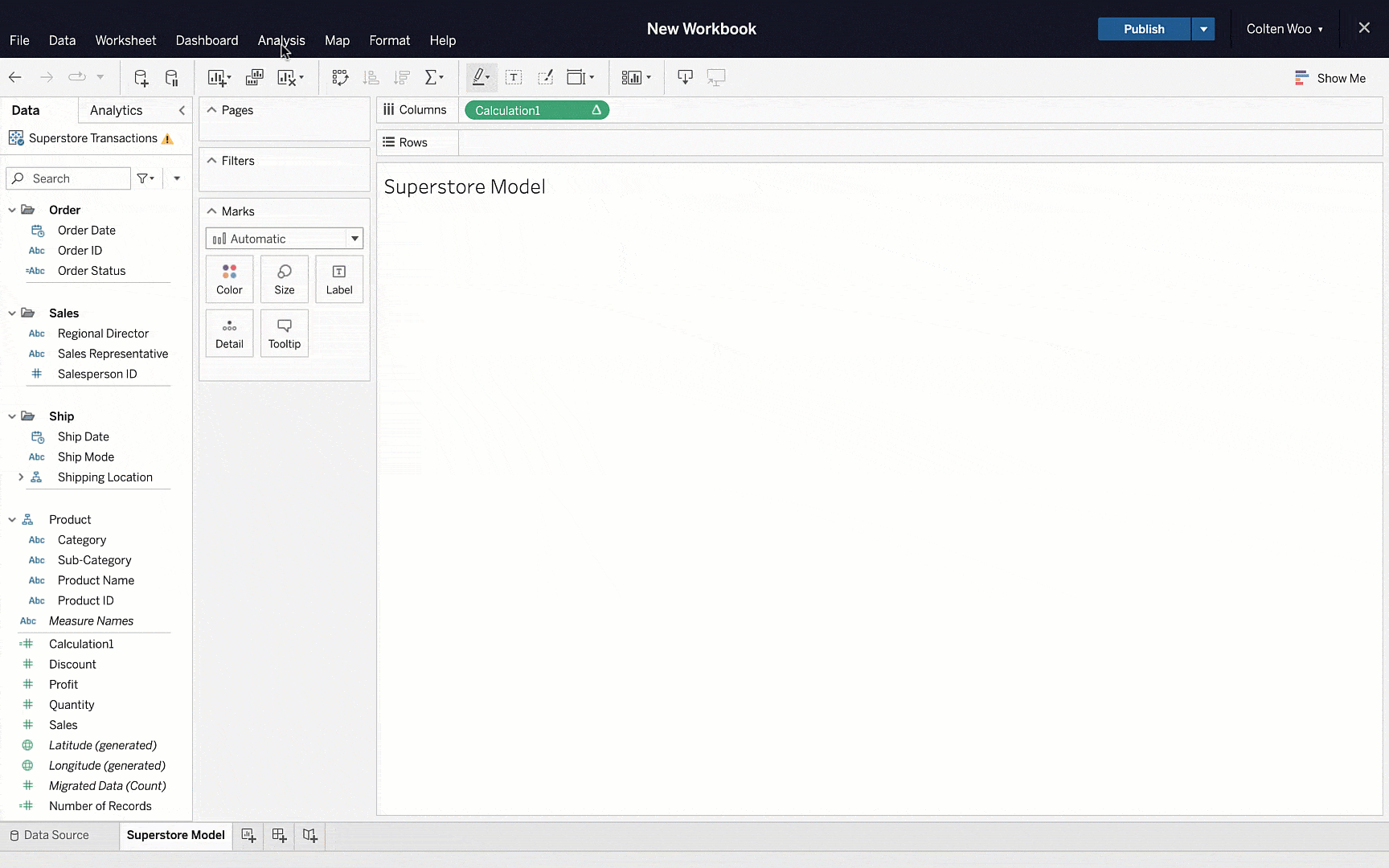Open the Label mark card
The width and height of the screenshot is (1389, 868).
[338, 279]
